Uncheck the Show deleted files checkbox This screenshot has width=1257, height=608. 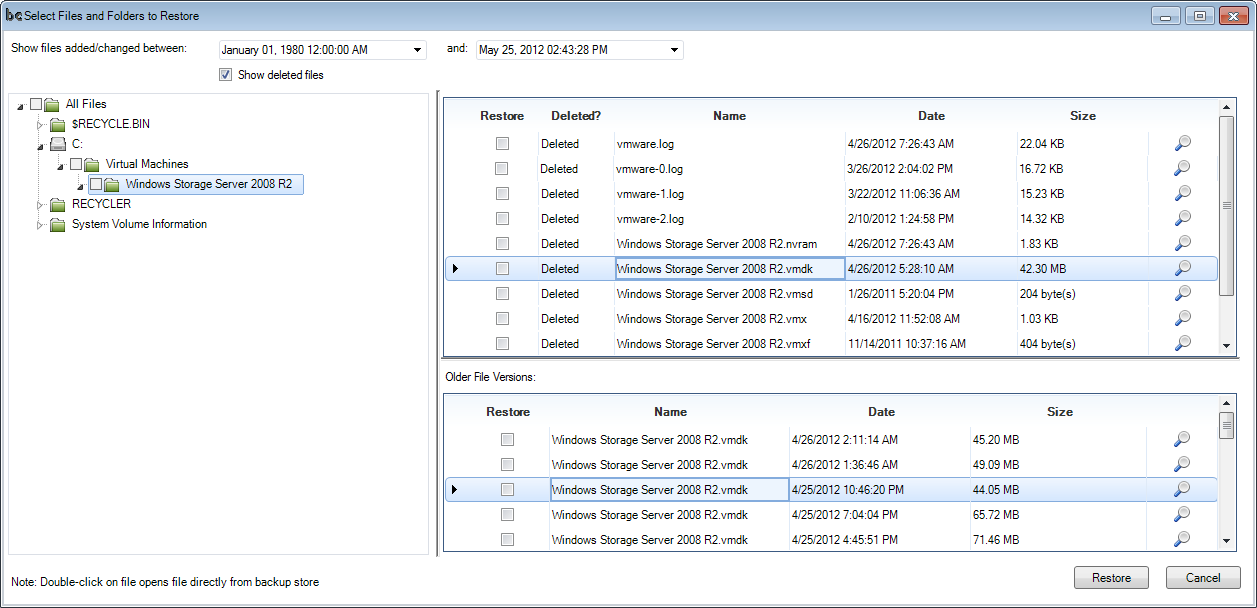click(225, 74)
